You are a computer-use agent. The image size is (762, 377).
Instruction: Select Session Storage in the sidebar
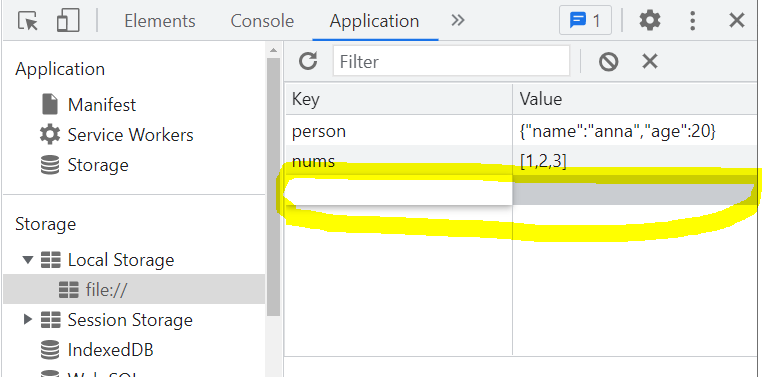pyautogui.click(x=130, y=320)
